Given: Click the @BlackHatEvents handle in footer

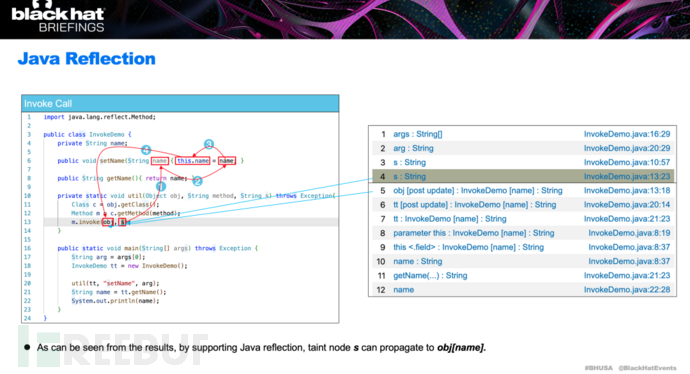Looking at the screenshot, I should click(x=647, y=368).
